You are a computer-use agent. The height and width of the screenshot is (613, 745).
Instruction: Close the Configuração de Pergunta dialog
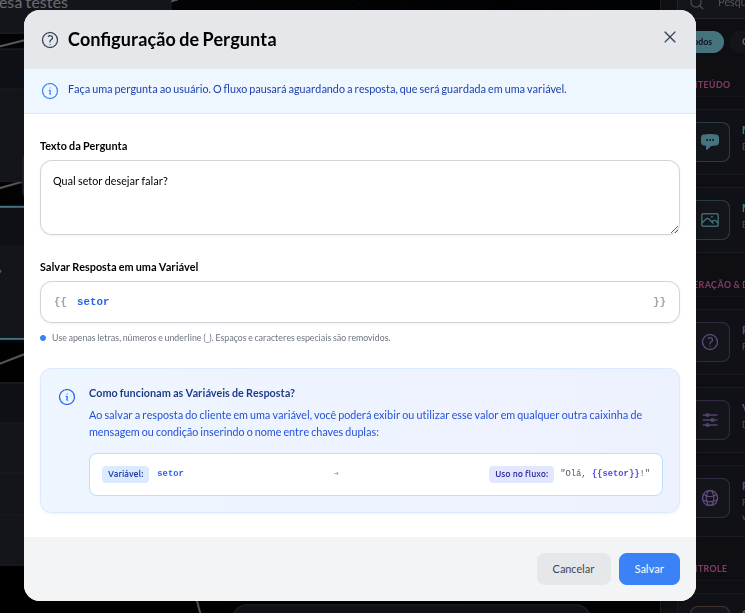tap(669, 37)
